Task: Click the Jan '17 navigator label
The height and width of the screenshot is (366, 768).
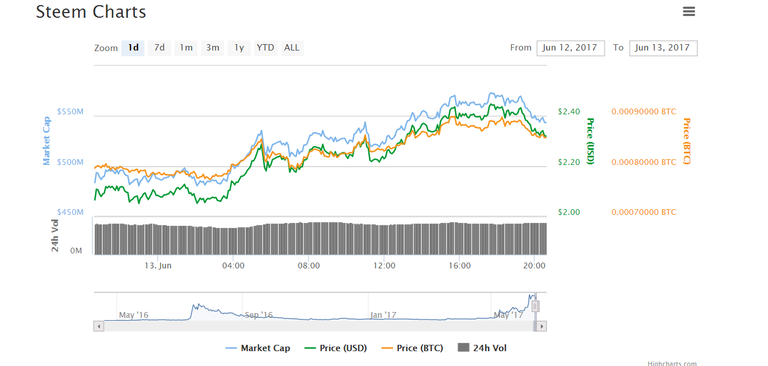Action: pos(383,315)
